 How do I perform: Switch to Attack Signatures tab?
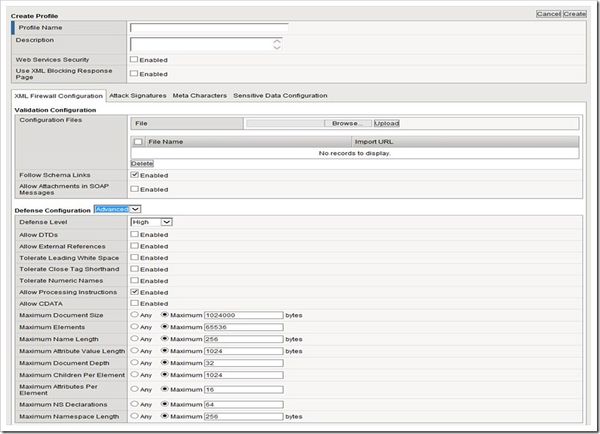pyautogui.click(x=136, y=95)
